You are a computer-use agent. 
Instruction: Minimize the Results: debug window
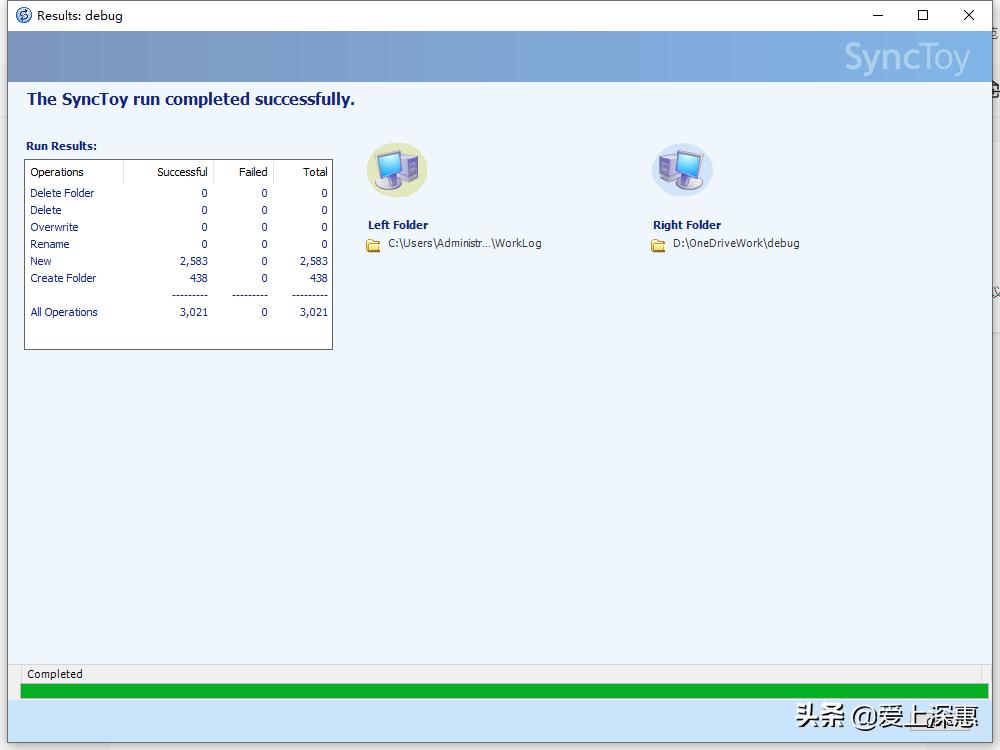tap(878, 15)
